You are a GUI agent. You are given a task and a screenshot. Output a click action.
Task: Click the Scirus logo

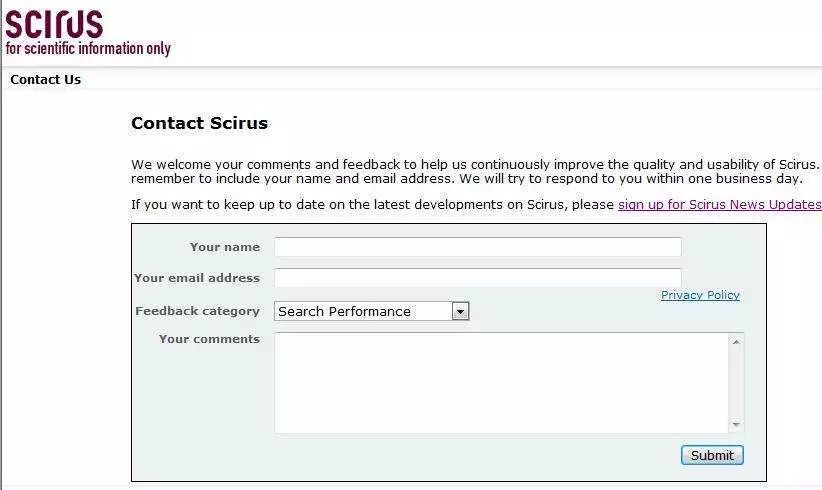54,23
